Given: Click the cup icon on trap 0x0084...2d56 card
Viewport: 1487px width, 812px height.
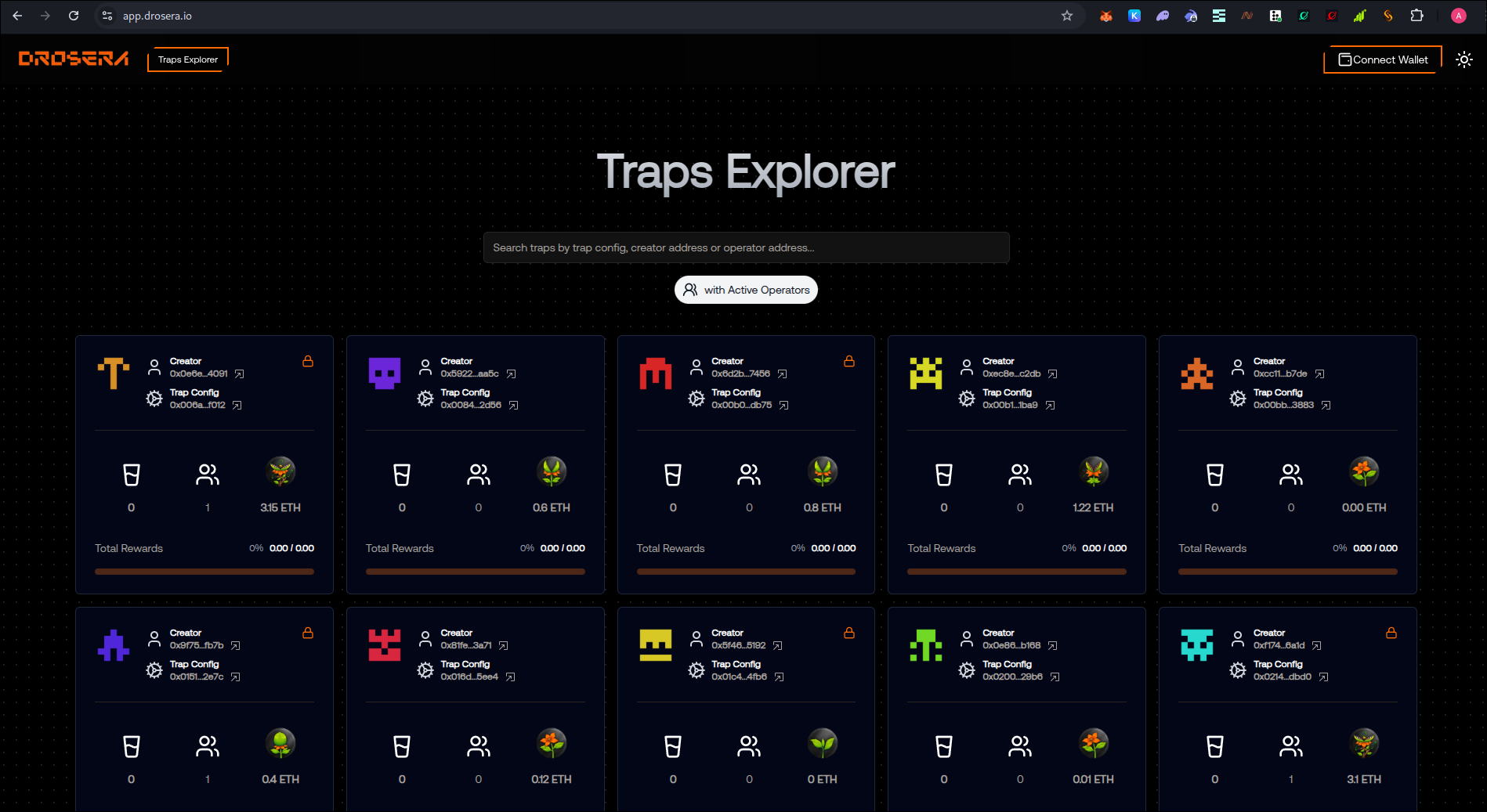Looking at the screenshot, I should 402,475.
